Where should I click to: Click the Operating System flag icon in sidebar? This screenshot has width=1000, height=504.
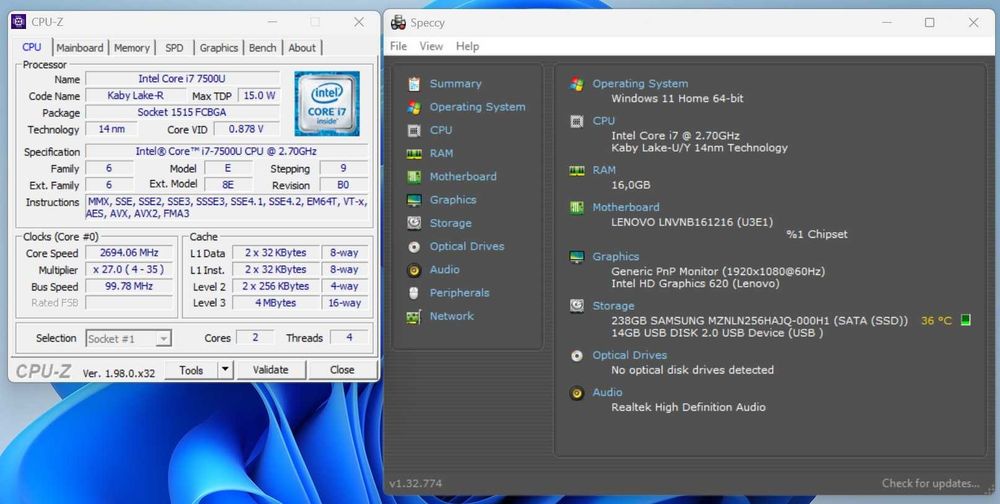(414, 107)
